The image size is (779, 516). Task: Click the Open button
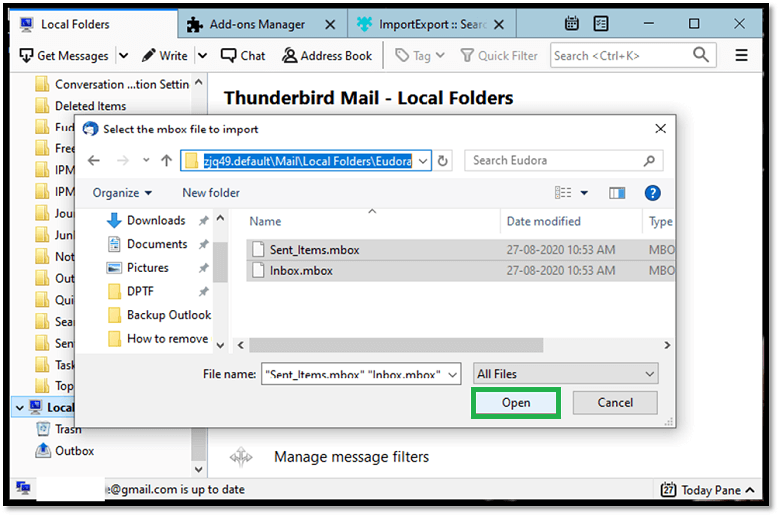point(516,403)
